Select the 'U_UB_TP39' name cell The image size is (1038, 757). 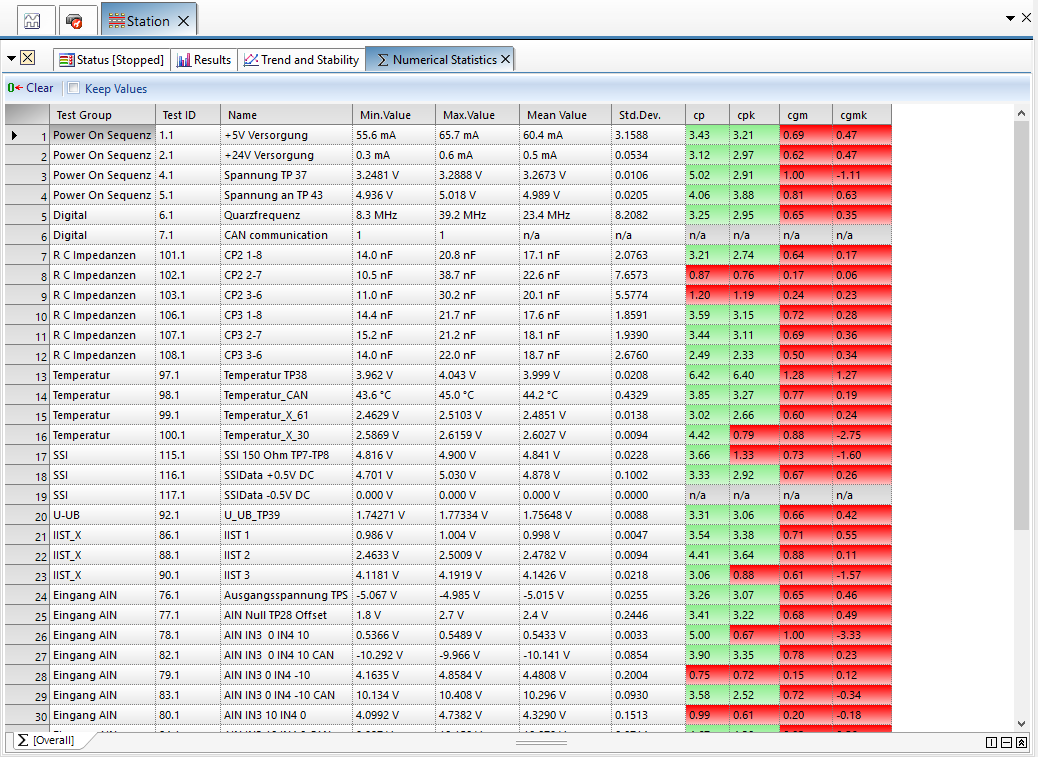tap(286, 515)
